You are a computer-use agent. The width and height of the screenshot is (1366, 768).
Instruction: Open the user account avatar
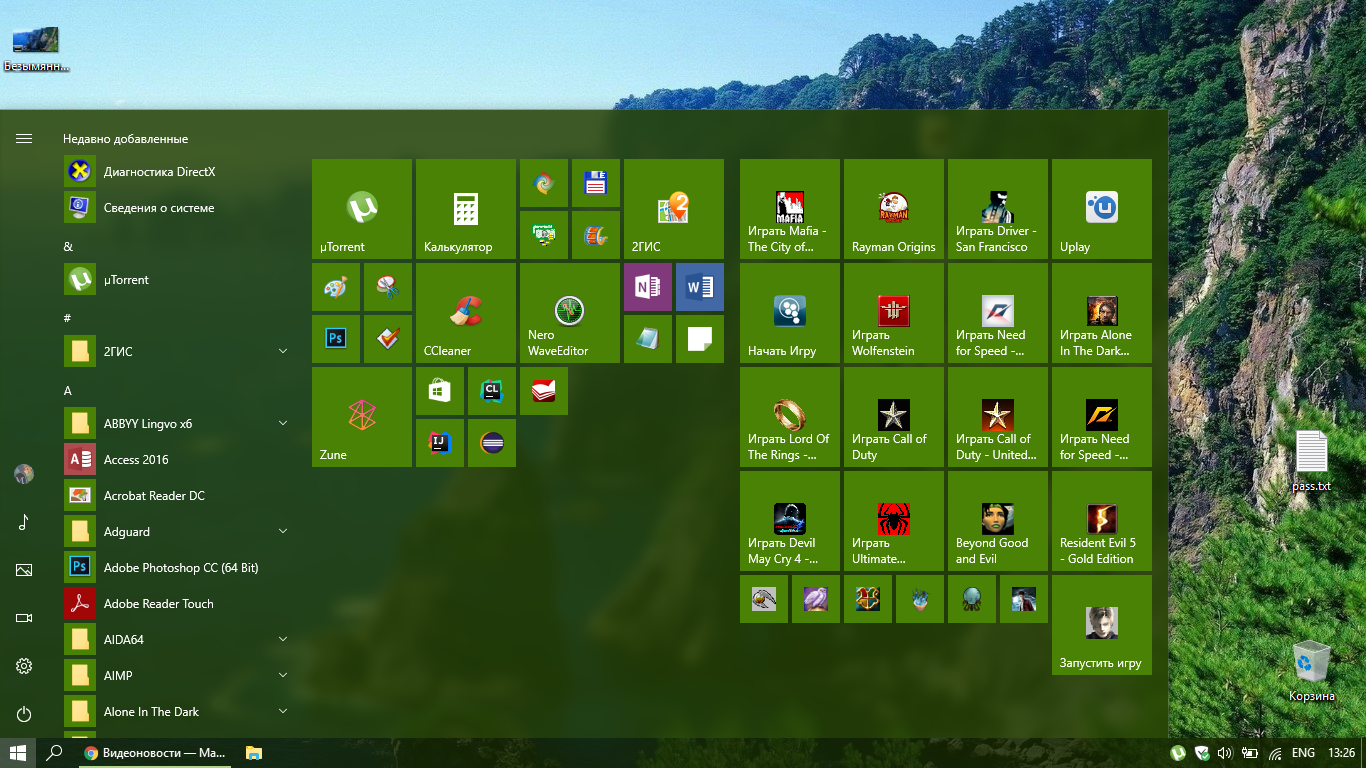point(24,474)
